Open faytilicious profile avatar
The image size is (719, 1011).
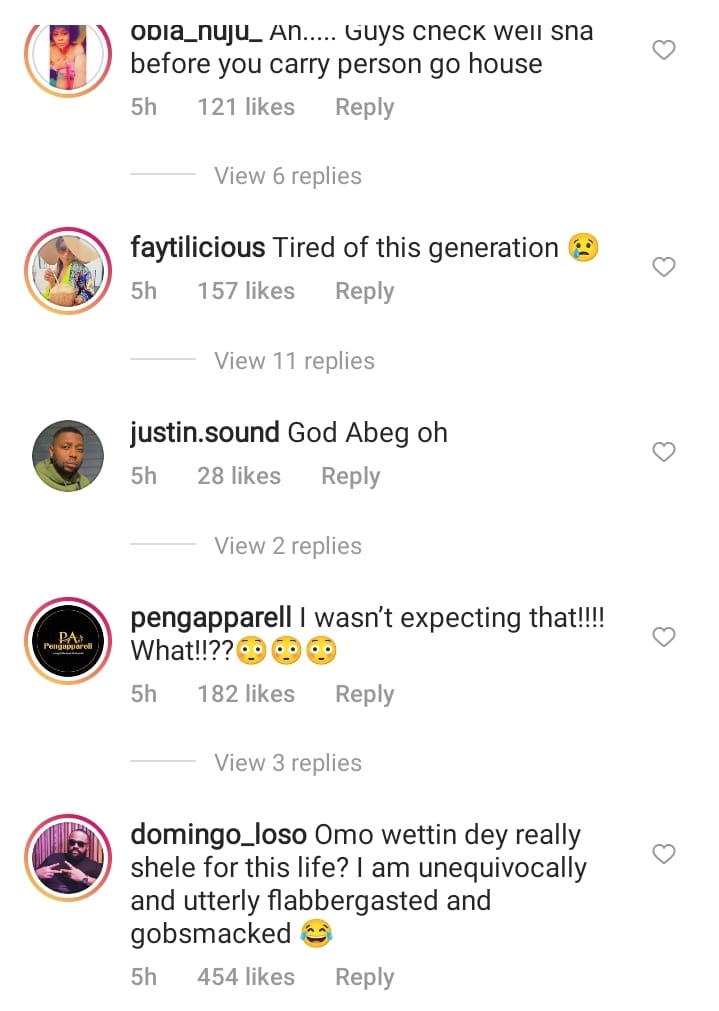coord(68,270)
